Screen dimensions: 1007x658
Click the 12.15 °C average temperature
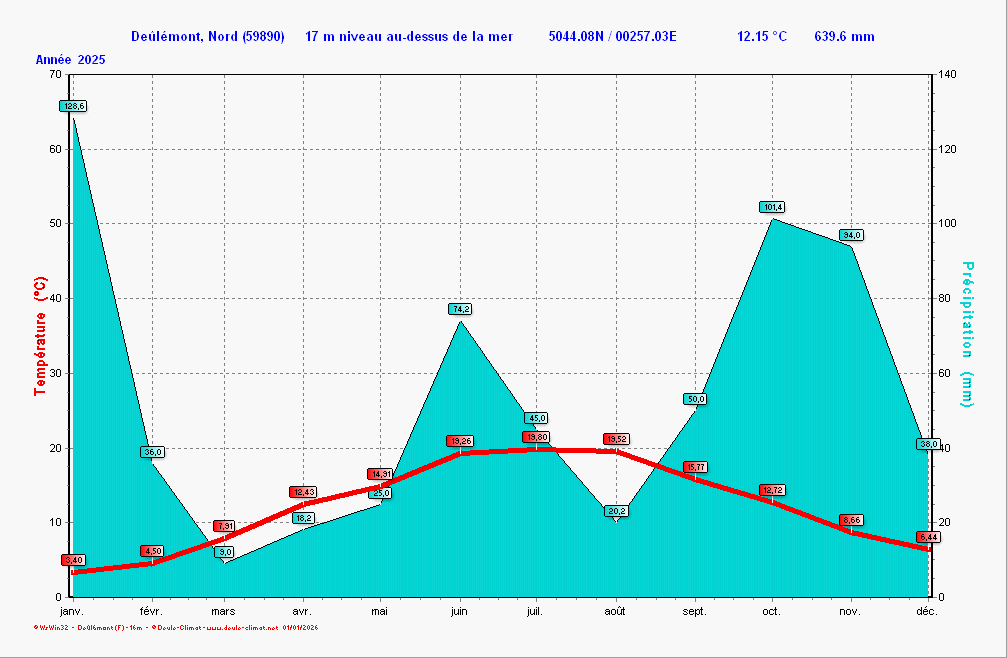point(761,37)
